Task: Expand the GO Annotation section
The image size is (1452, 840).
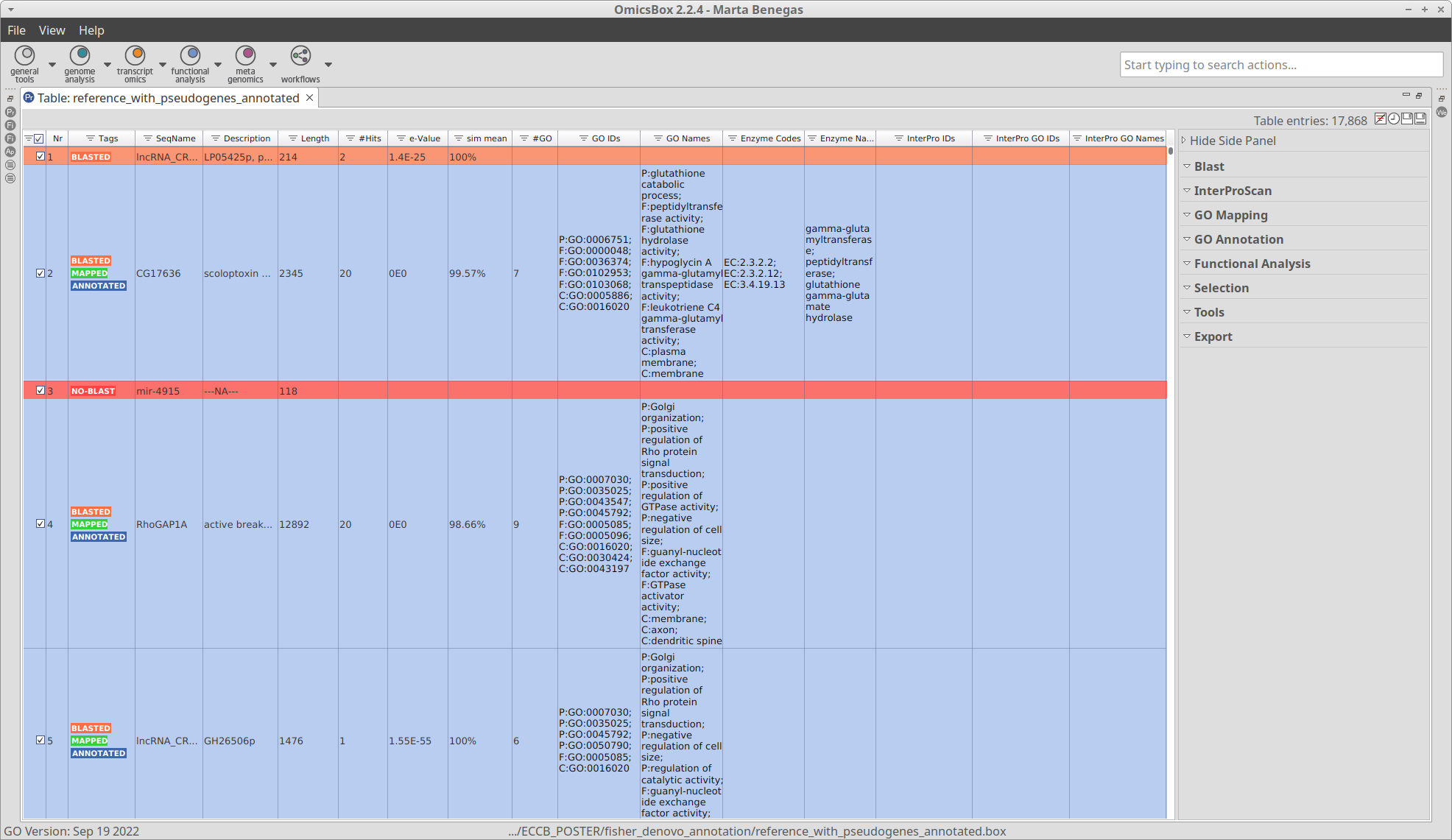Action: 1238,239
